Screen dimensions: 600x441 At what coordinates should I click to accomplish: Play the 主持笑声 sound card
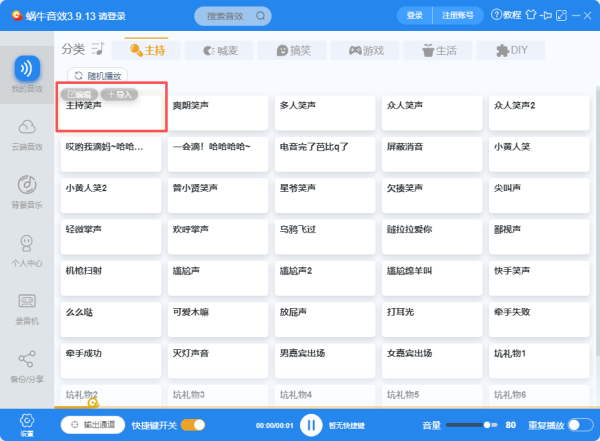tap(111, 113)
